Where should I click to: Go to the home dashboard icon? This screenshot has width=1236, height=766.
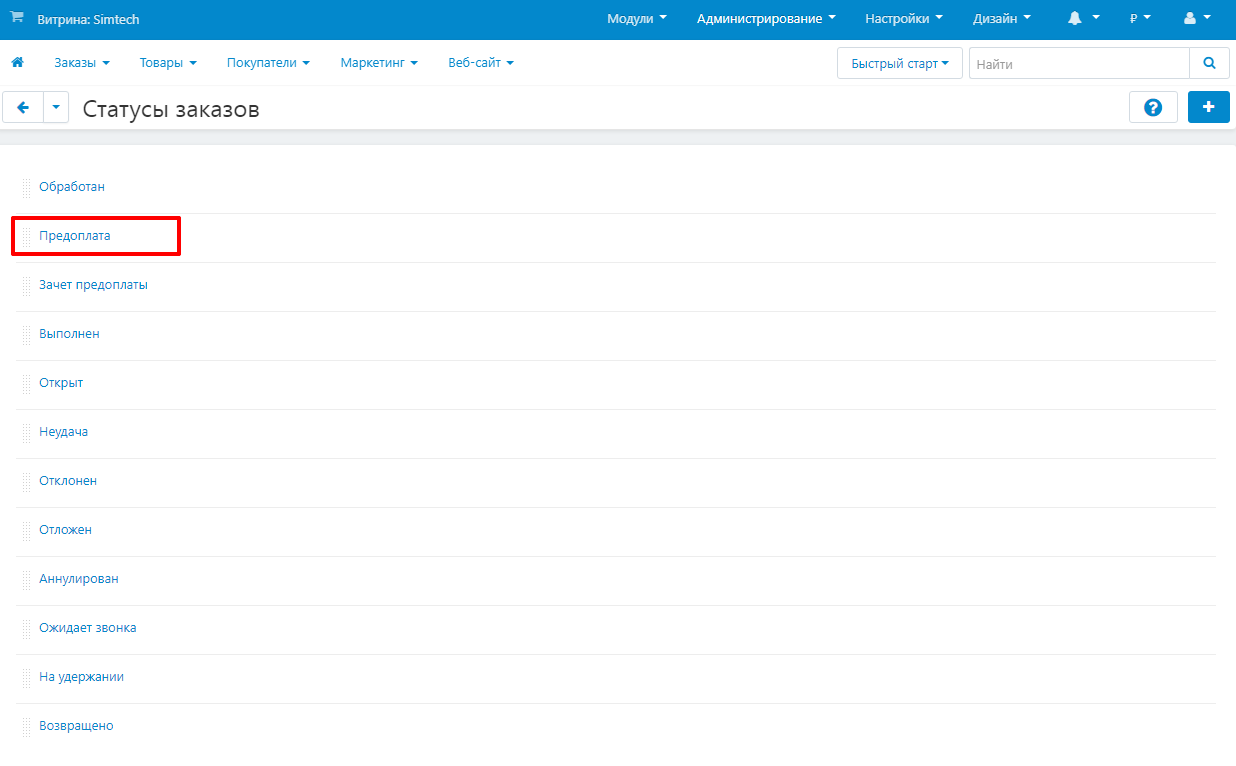tap(17, 63)
